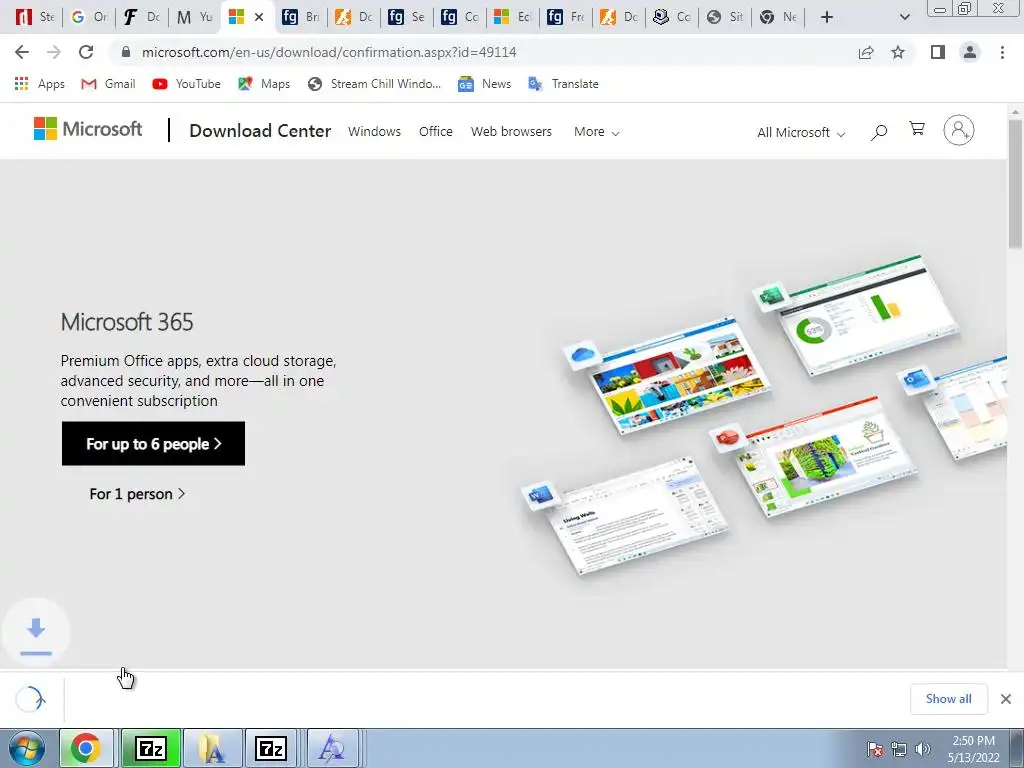Viewport: 1024px width, 768px height.
Task: Expand the tab search chevron
Action: click(904, 17)
